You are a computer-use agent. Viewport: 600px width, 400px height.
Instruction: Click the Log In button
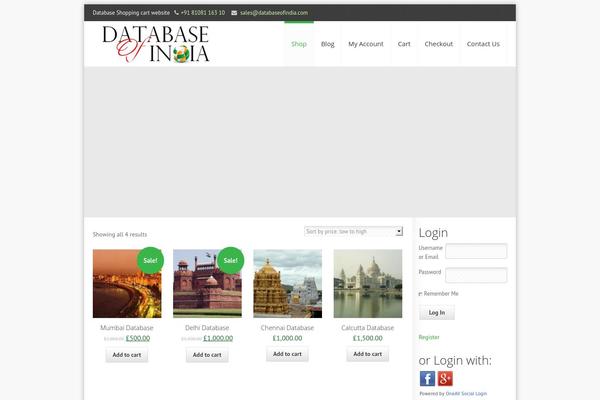[437, 312]
